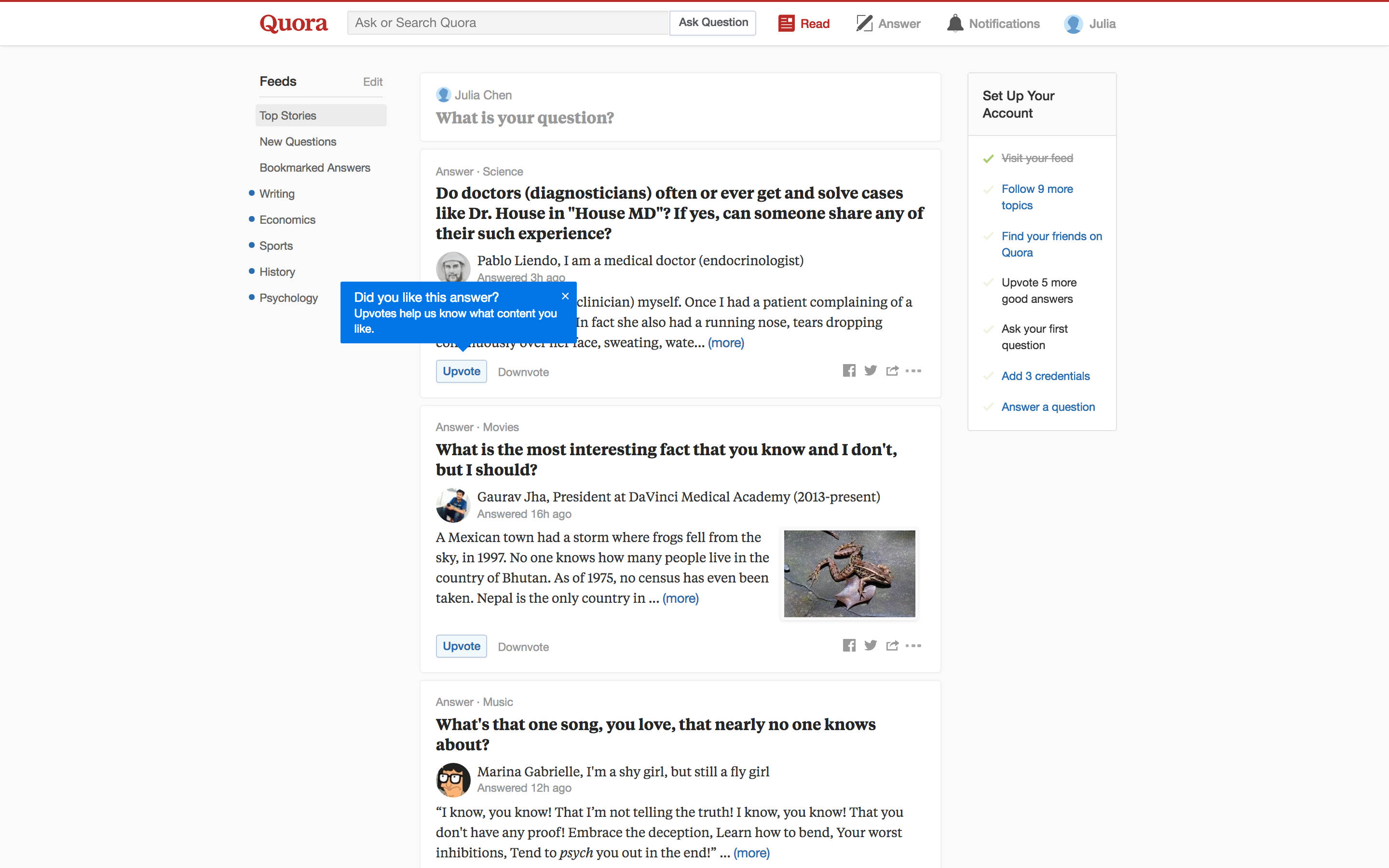Close the 'Did you like this answer?' tooltip
Screen dimensions: 1389x868
pos(565,296)
